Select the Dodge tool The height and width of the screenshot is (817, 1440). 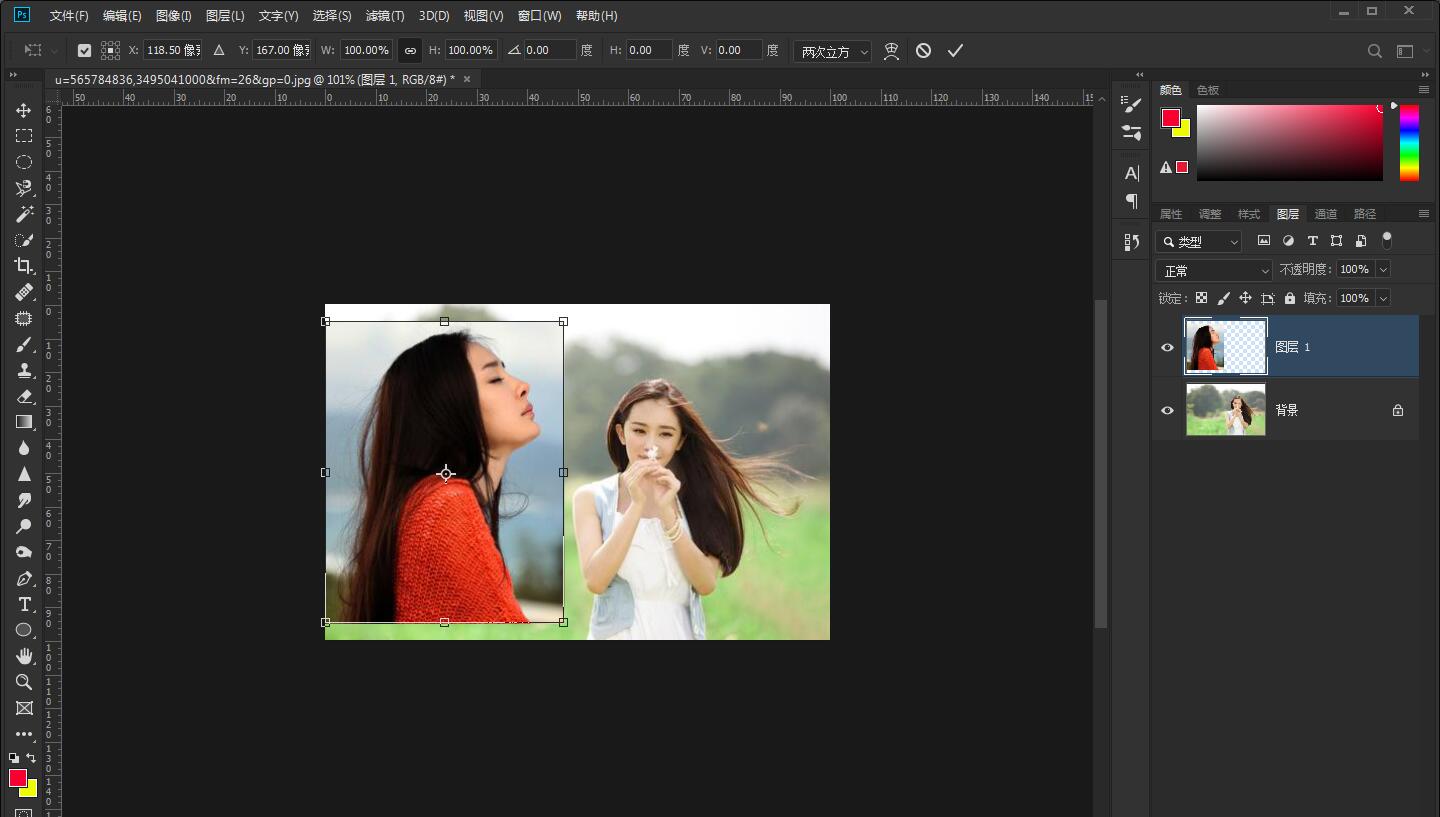pos(24,526)
